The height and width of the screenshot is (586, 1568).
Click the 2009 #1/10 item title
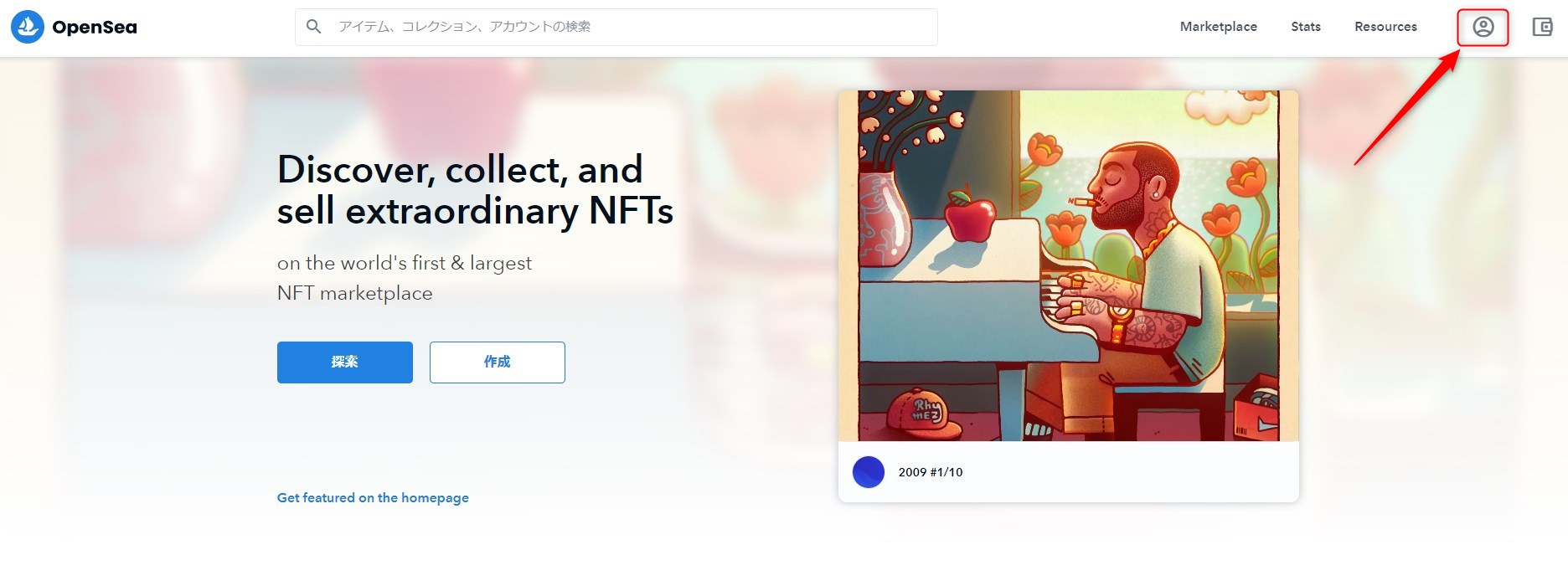(931, 472)
